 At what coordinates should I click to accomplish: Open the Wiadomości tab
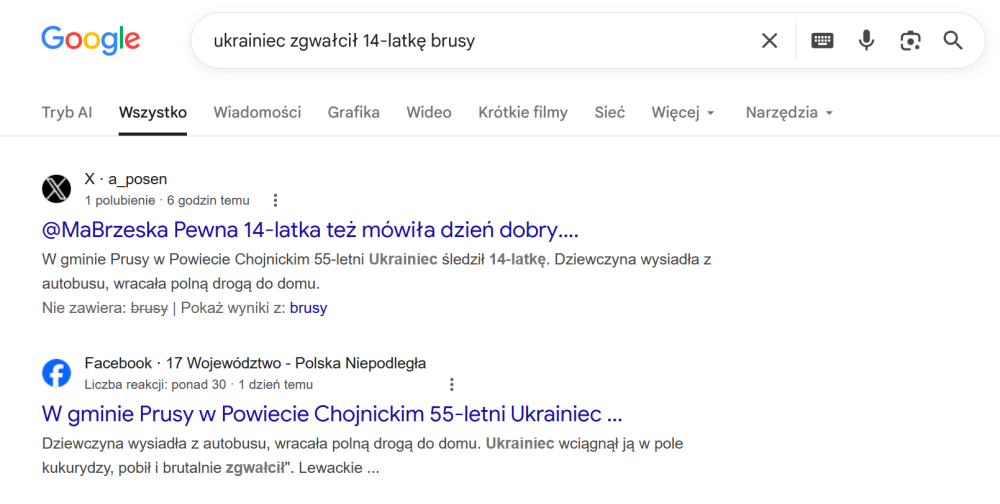(257, 112)
